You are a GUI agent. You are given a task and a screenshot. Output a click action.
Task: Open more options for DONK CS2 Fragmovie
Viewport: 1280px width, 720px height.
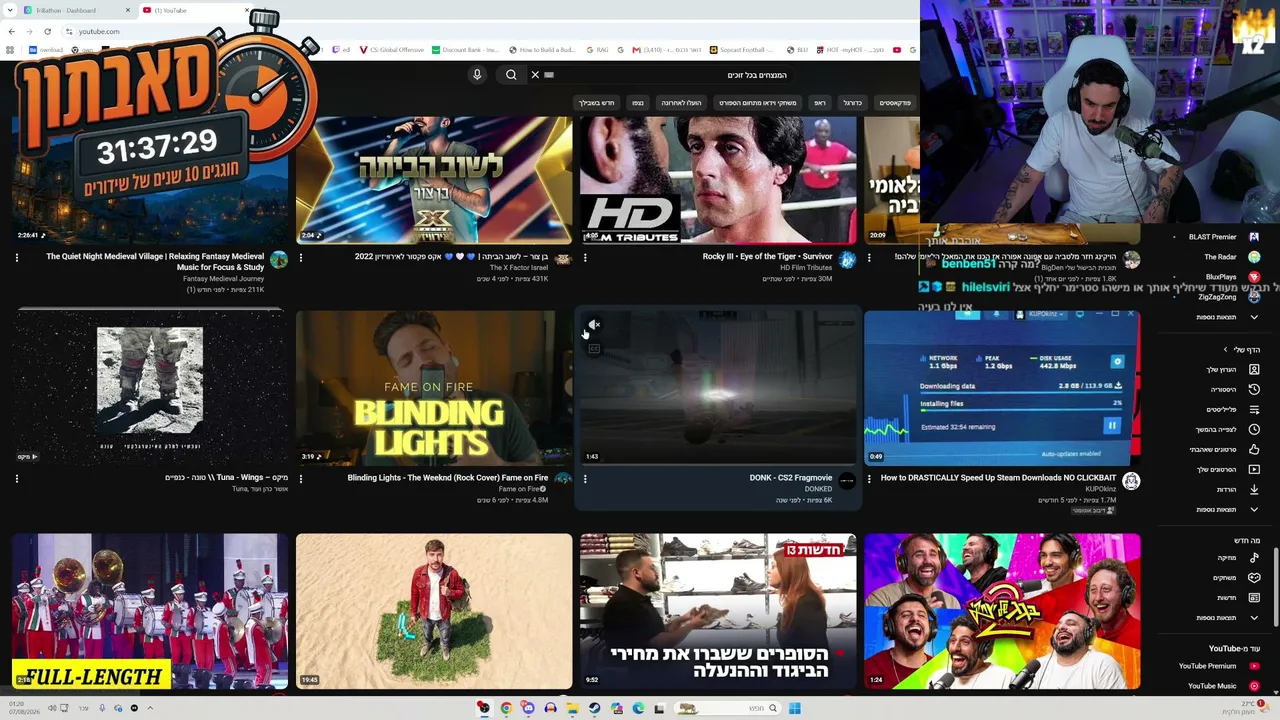pyautogui.click(x=585, y=479)
